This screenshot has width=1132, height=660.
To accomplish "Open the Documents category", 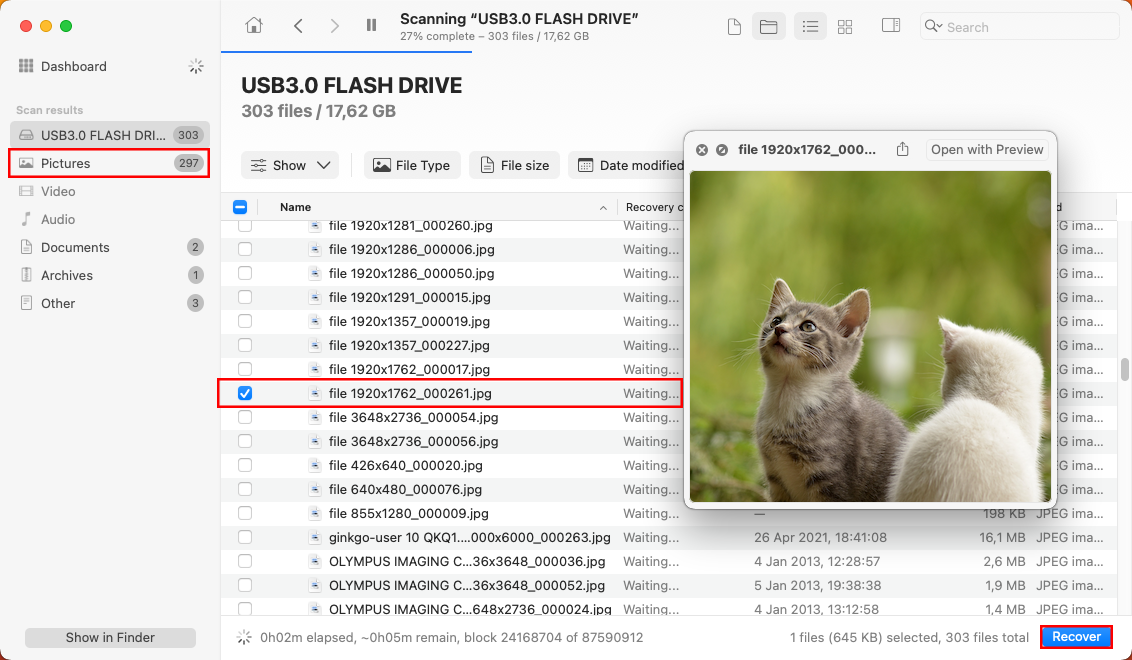I will point(110,247).
